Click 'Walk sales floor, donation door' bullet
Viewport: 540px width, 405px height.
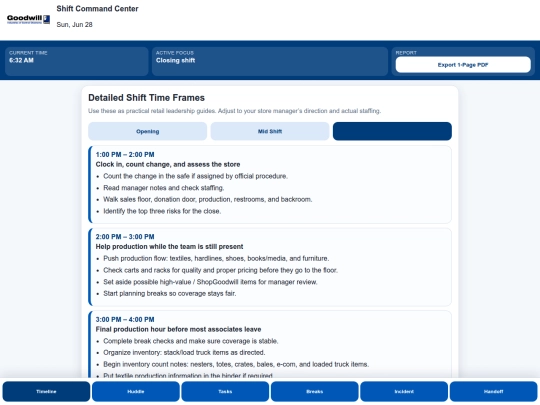pyautogui.click(x=208, y=199)
